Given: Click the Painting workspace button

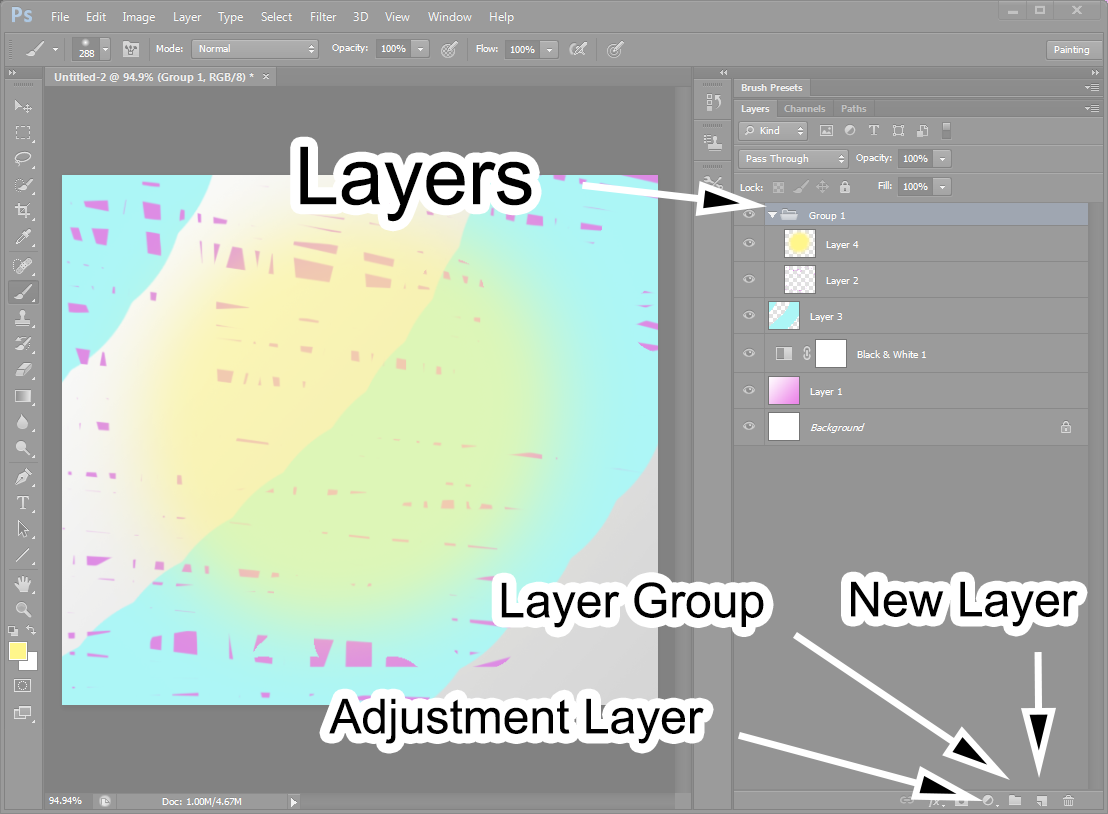Looking at the screenshot, I should [1071, 50].
